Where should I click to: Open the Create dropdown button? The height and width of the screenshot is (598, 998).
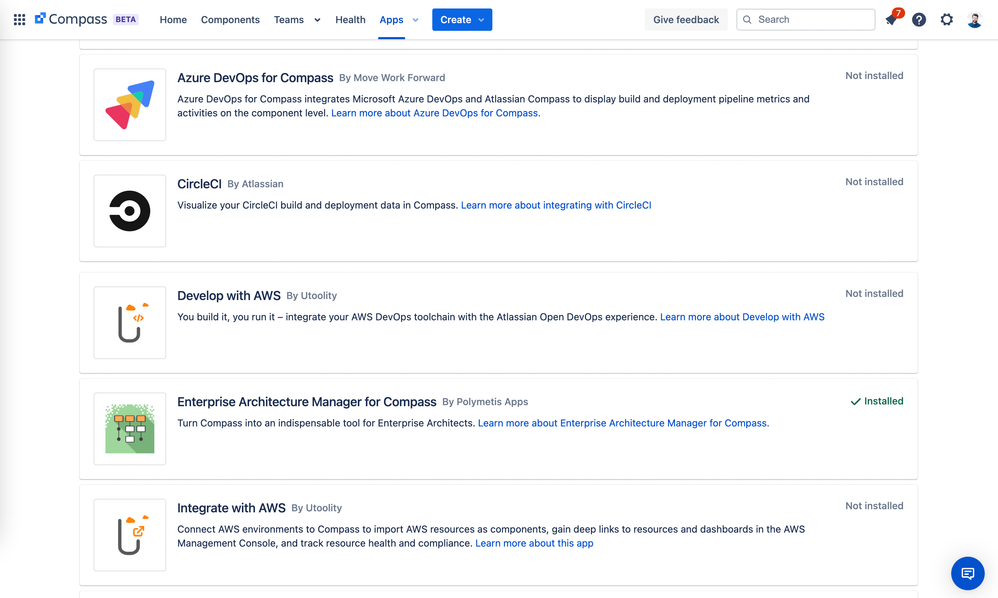[x=462, y=20]
